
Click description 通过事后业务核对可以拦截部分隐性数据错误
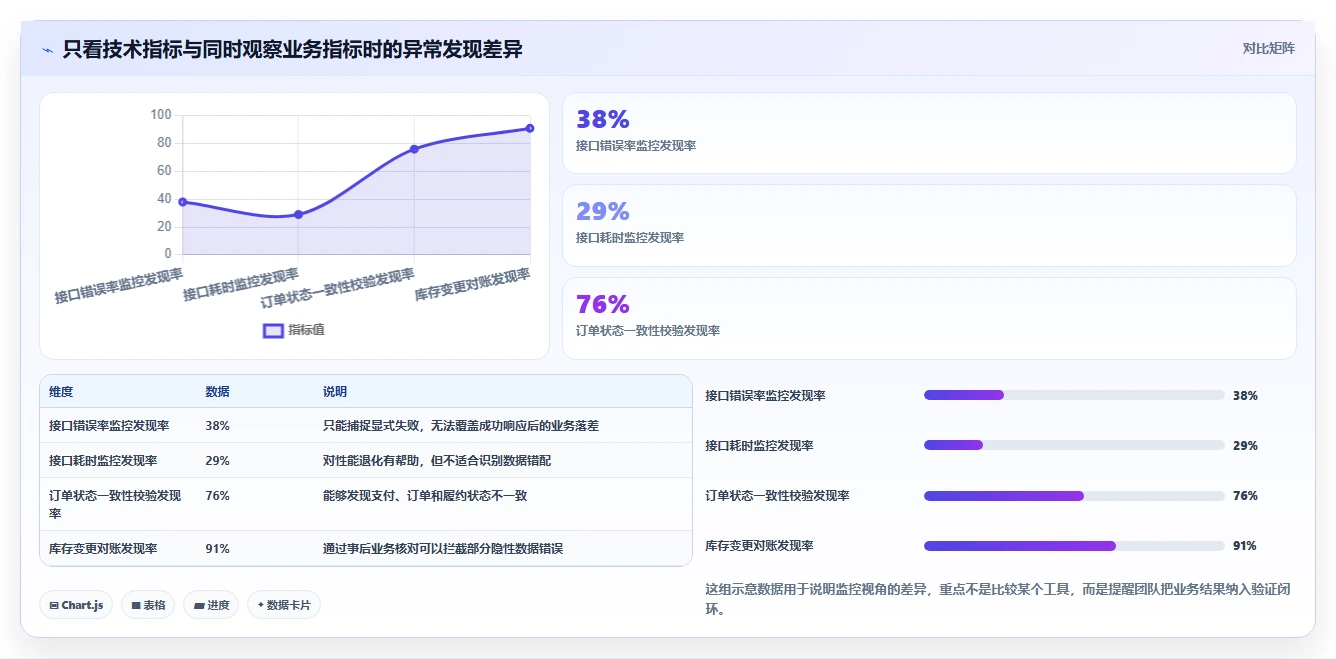443,549
